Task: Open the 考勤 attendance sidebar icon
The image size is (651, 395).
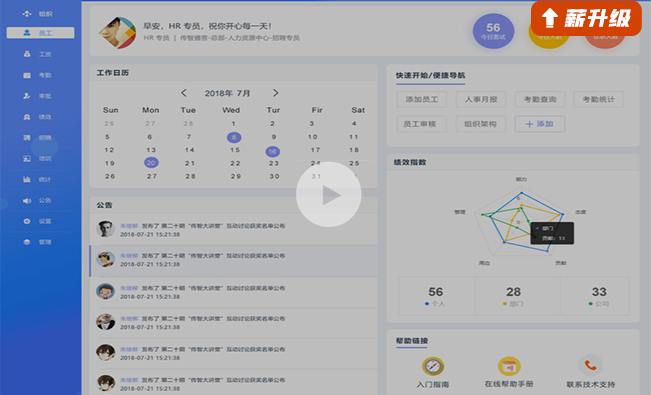Action: coord(27,75)
